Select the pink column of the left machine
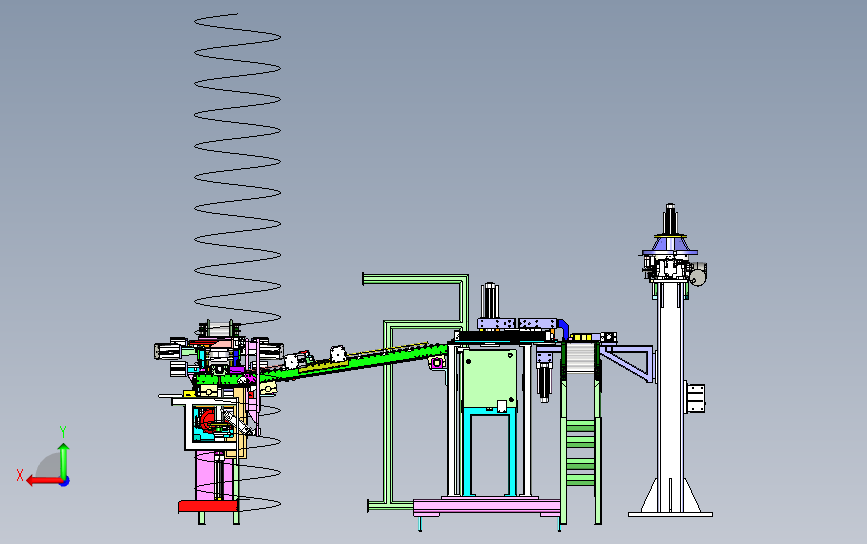This screenshot has height=544, width=867. 206,474
